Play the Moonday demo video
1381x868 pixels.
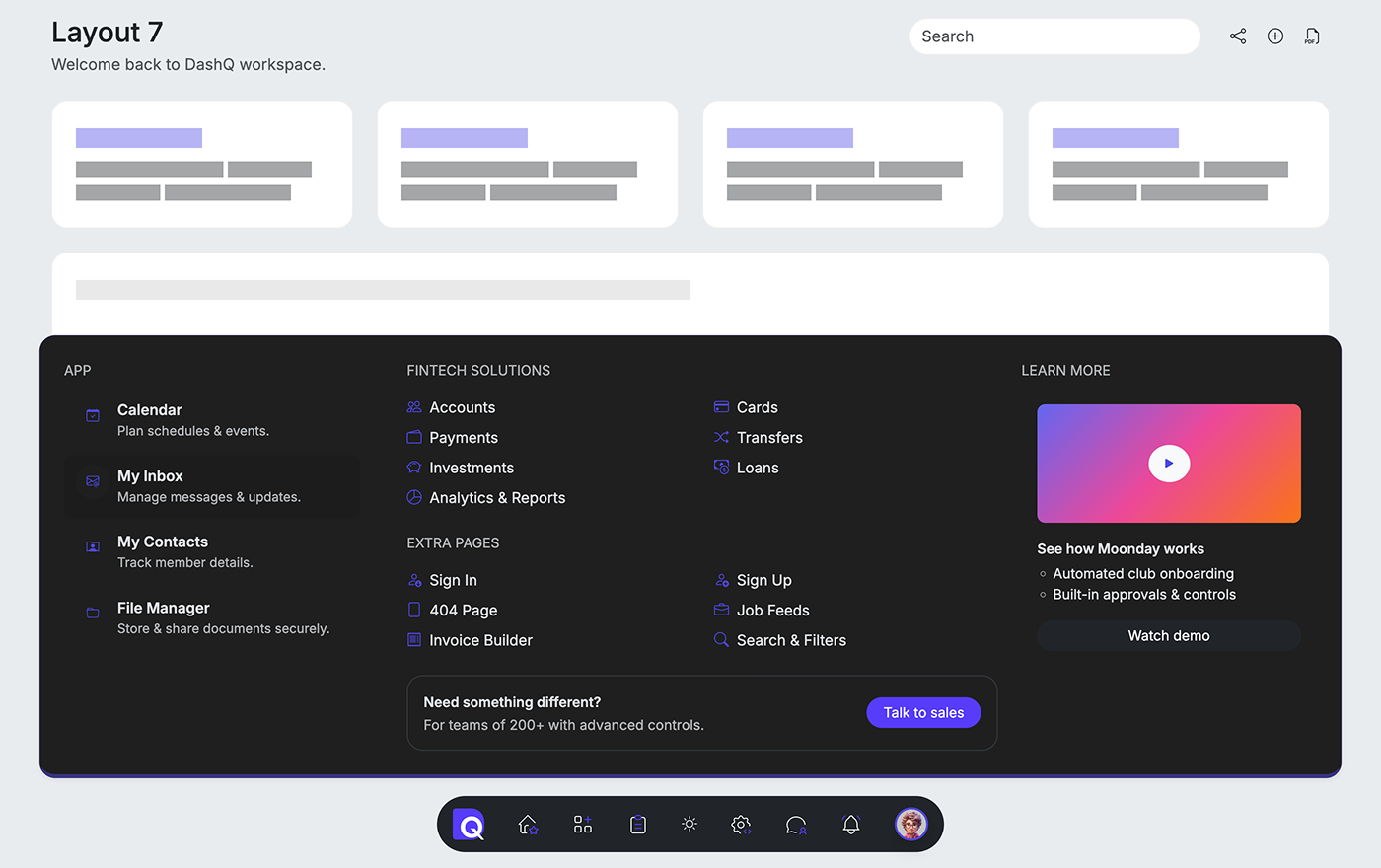1169,463
